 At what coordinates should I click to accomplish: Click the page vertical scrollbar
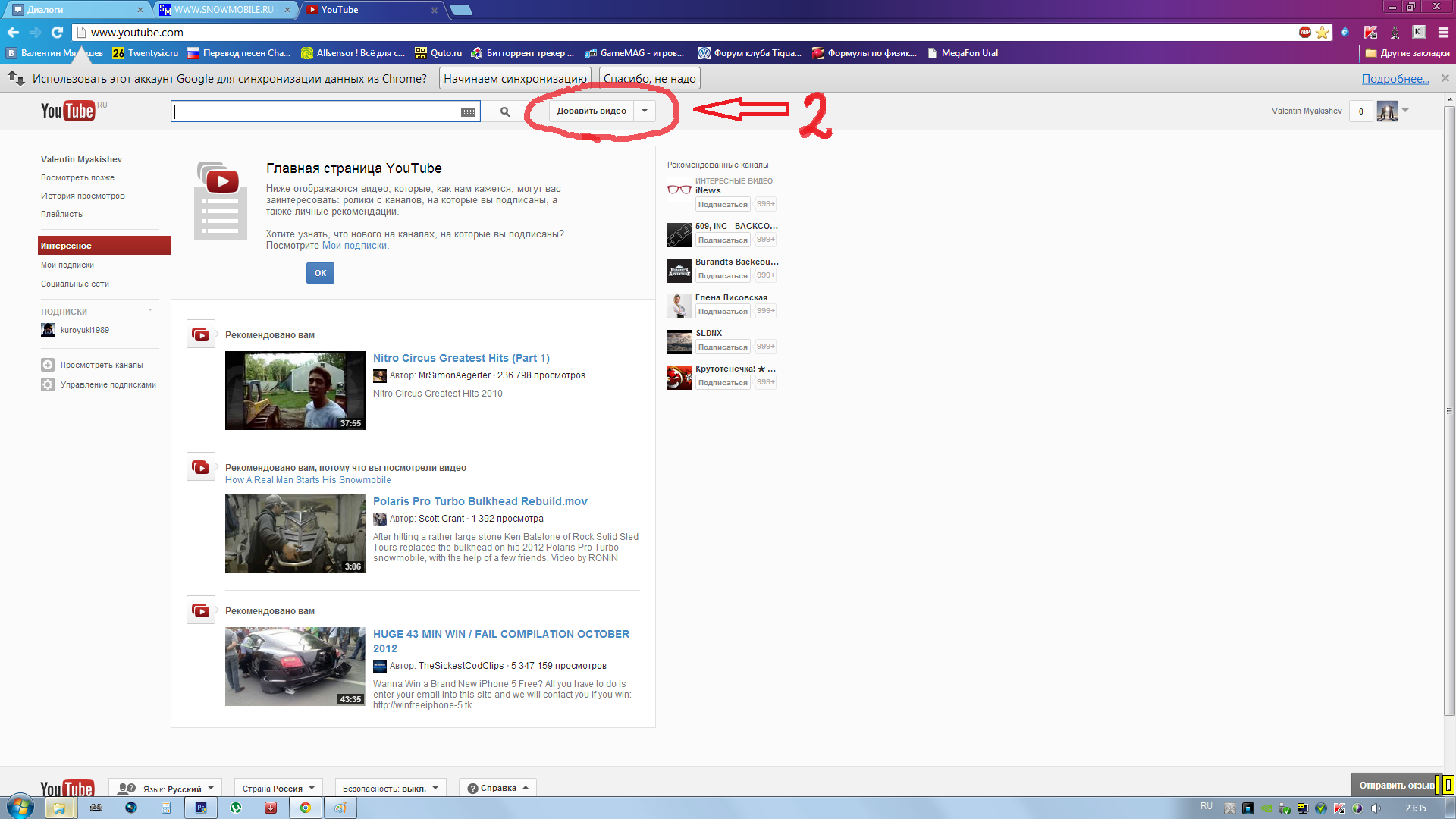[x=1449, y=410]
